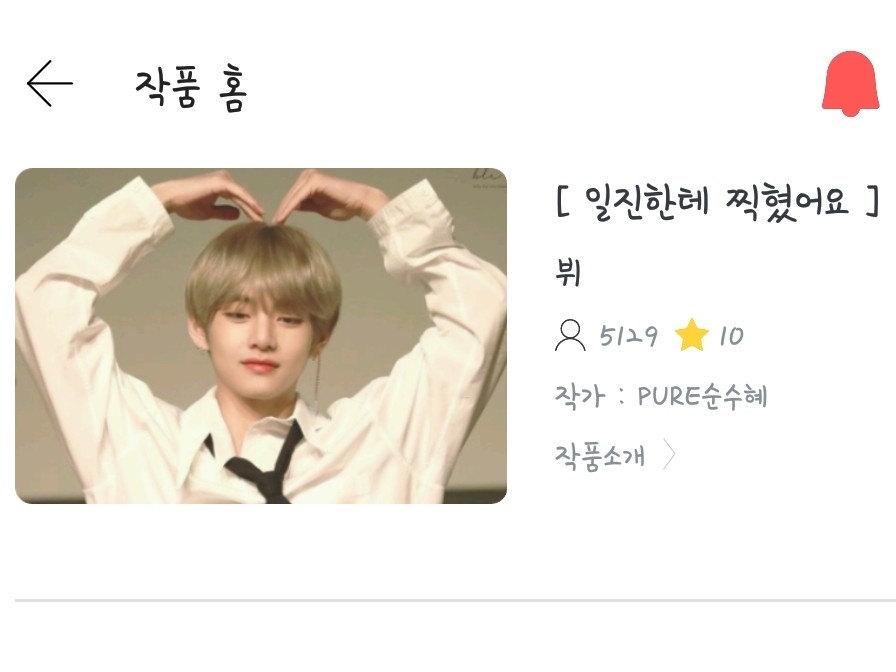This screenshot has height=672, width=896.
Task: Click the 작품 홈 header title
Action: coord(191,89)
